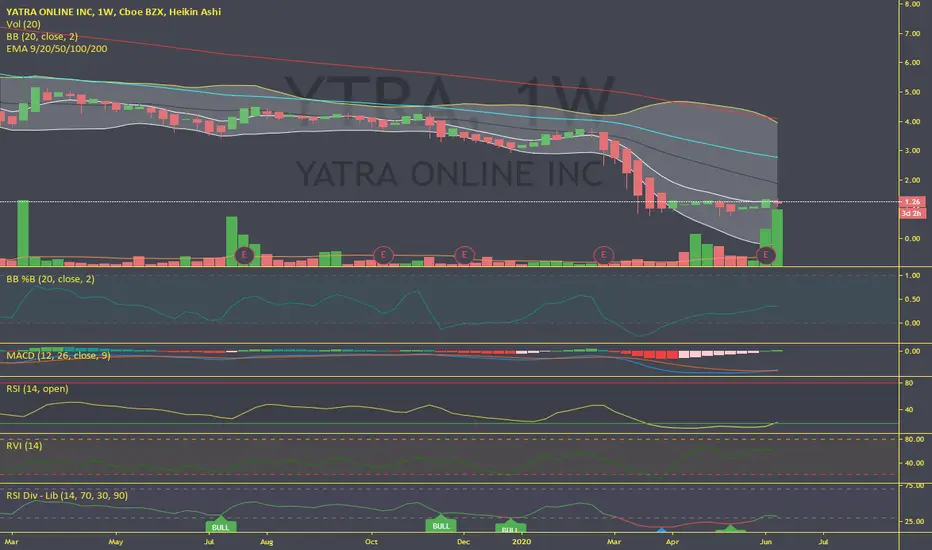This screenshot has width=932, height=550.
Task: Click the 8.00 price axis label
Action: click(912, 4)
